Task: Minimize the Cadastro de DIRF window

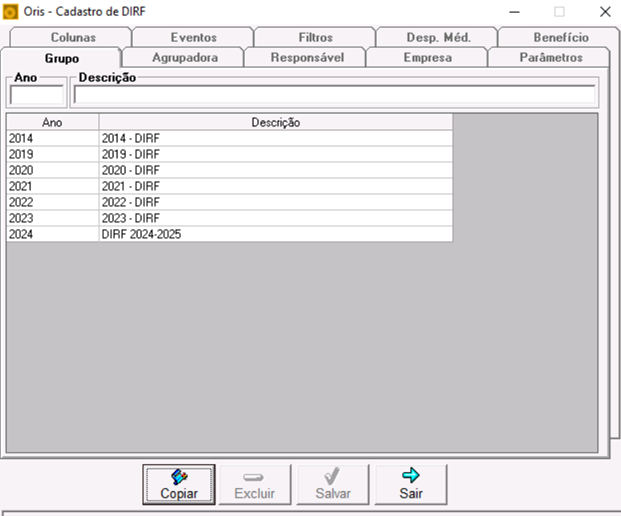Action: 514,12
